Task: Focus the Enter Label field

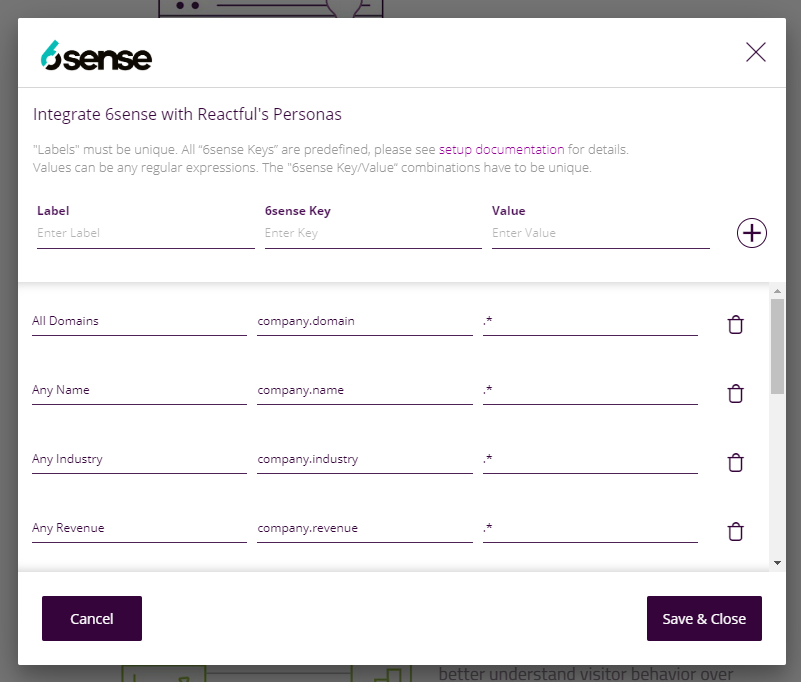Action: [x=146, y=233]
